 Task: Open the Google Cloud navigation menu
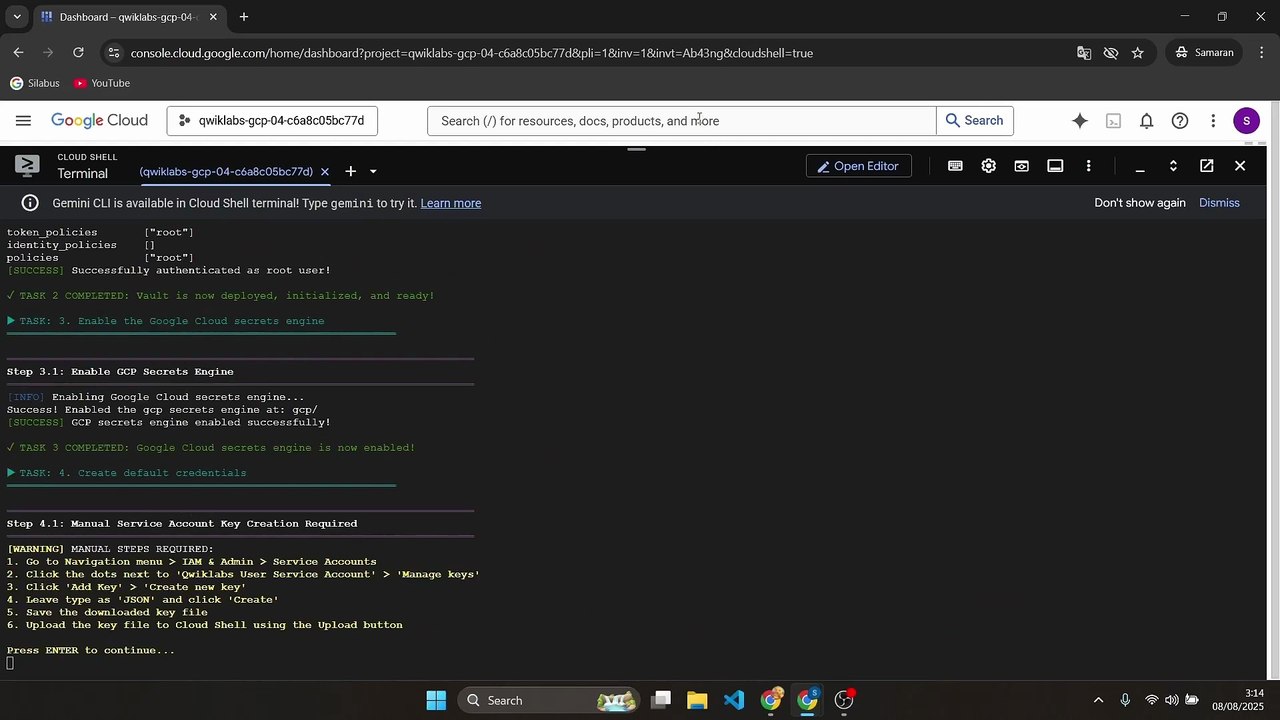click(x=23, y=121)
